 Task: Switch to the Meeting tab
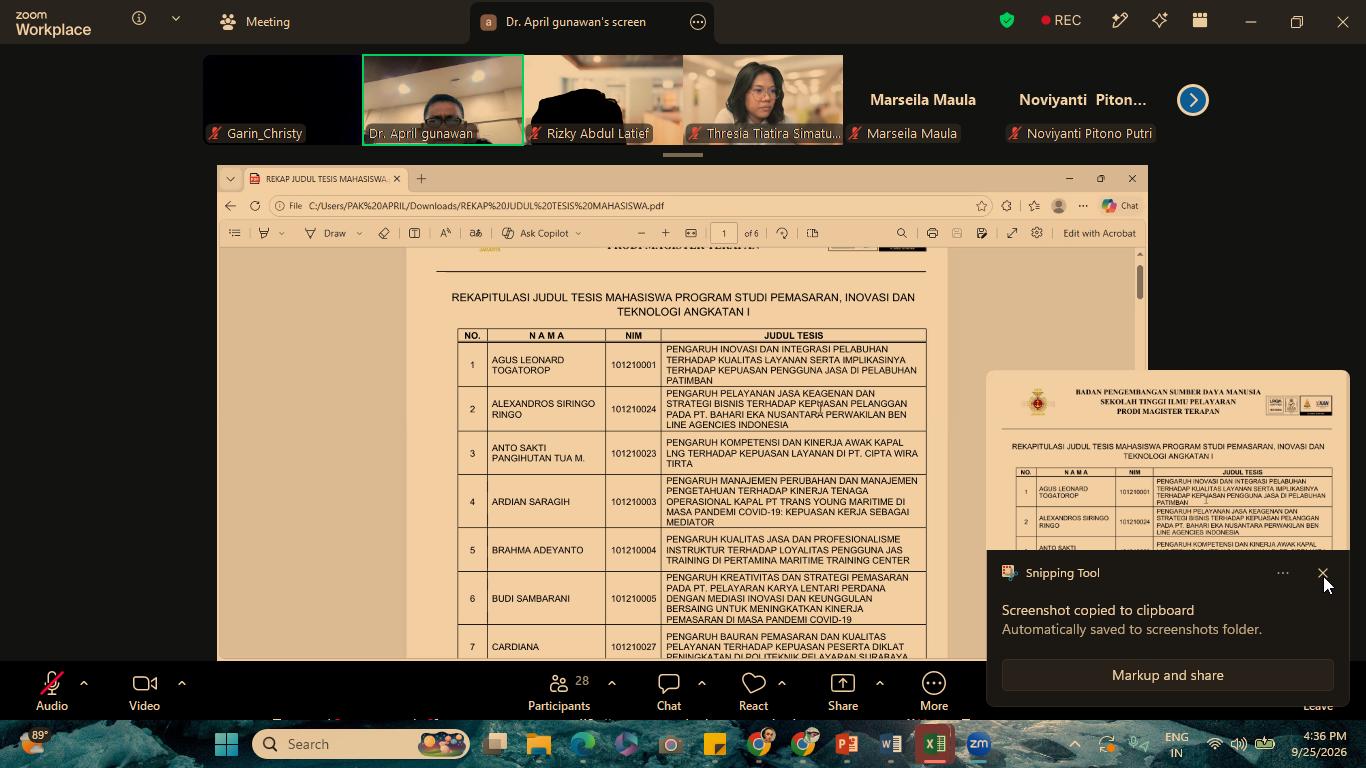click(256, 21)
